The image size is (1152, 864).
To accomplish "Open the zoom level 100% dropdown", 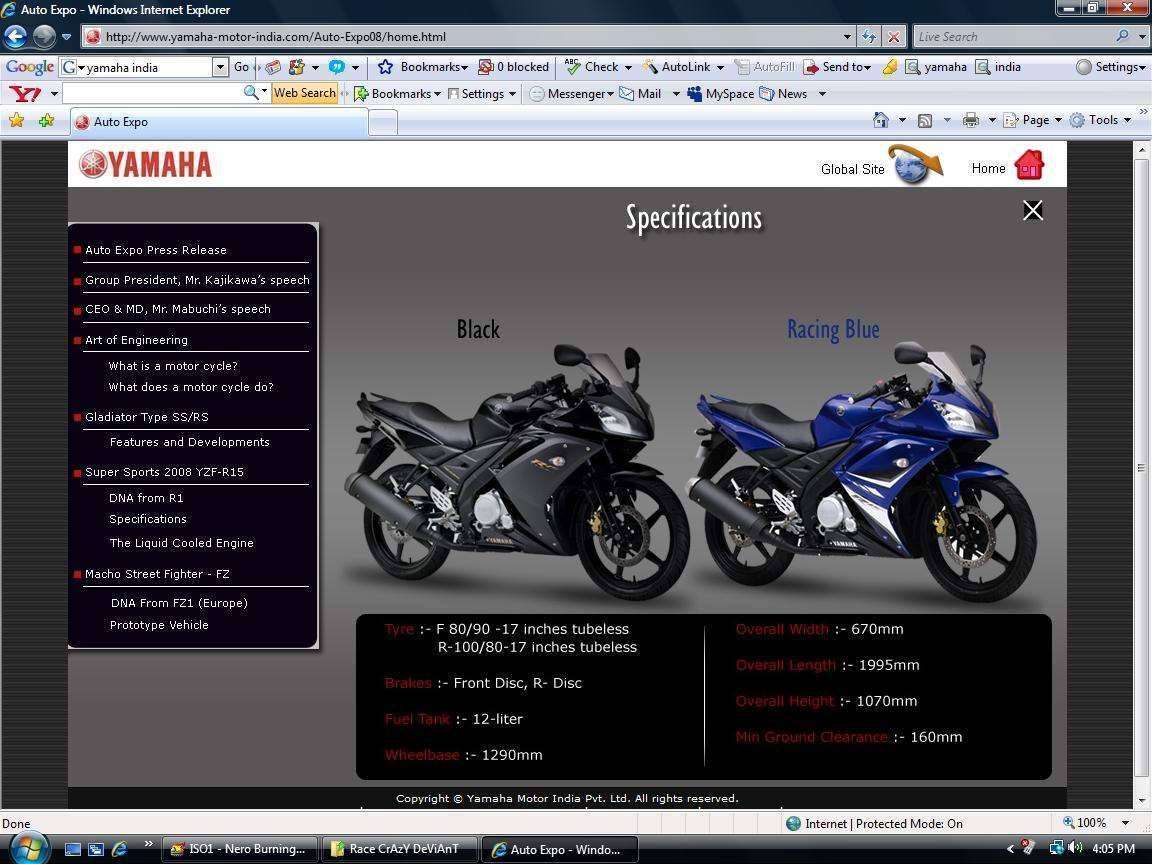I will tap(1125, 823).
